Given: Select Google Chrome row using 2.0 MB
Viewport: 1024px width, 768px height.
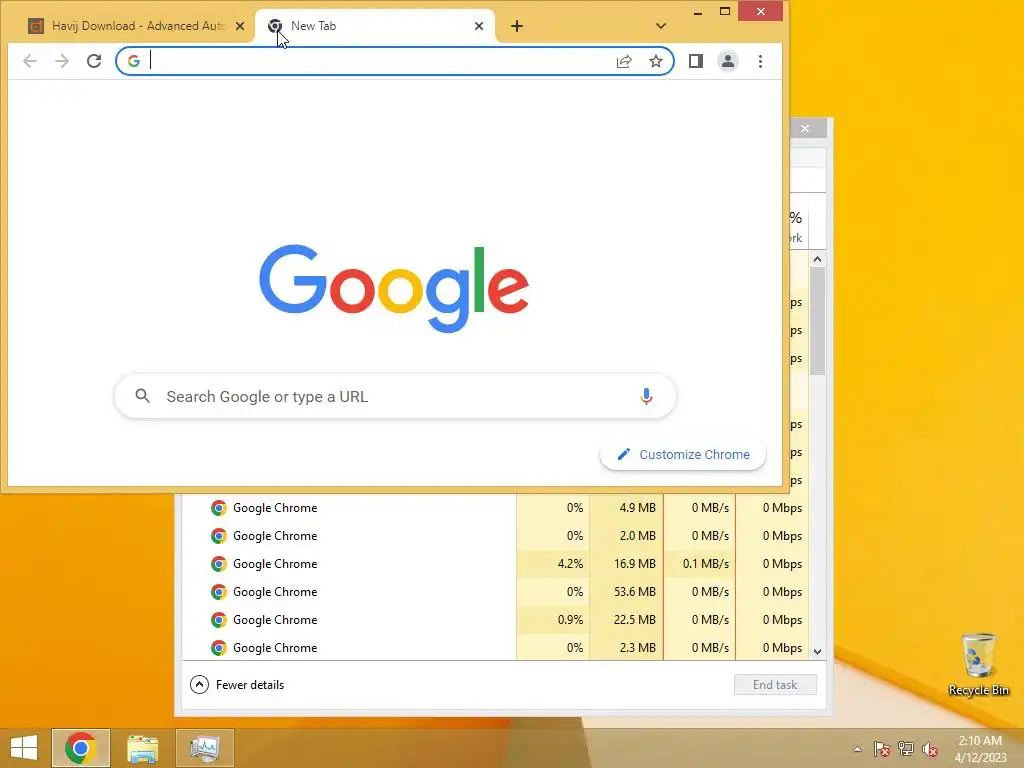Looking at the screenshot, I should tap(495, 536).
